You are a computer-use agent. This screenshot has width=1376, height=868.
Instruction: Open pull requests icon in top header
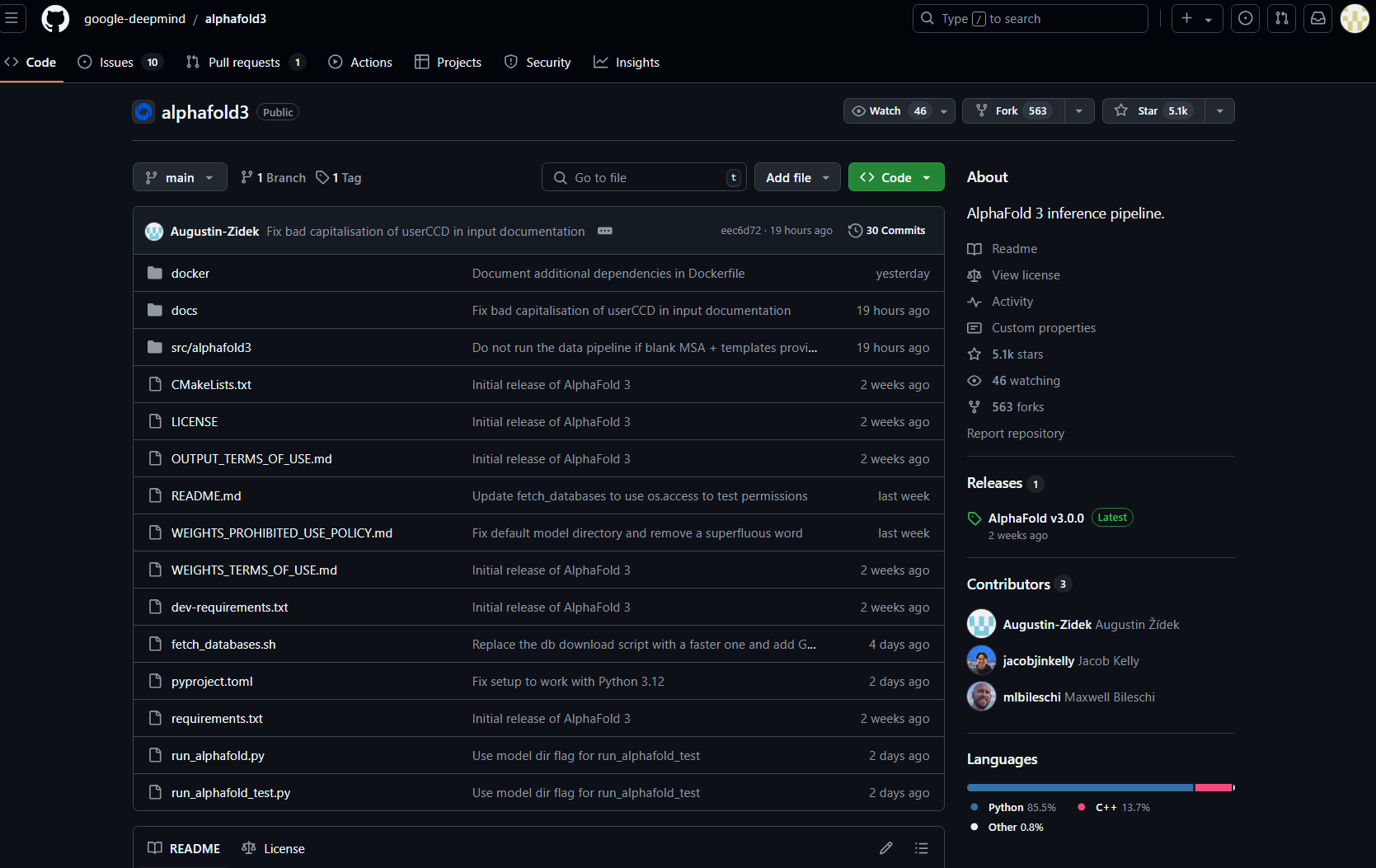click(x=1282, y=18)
